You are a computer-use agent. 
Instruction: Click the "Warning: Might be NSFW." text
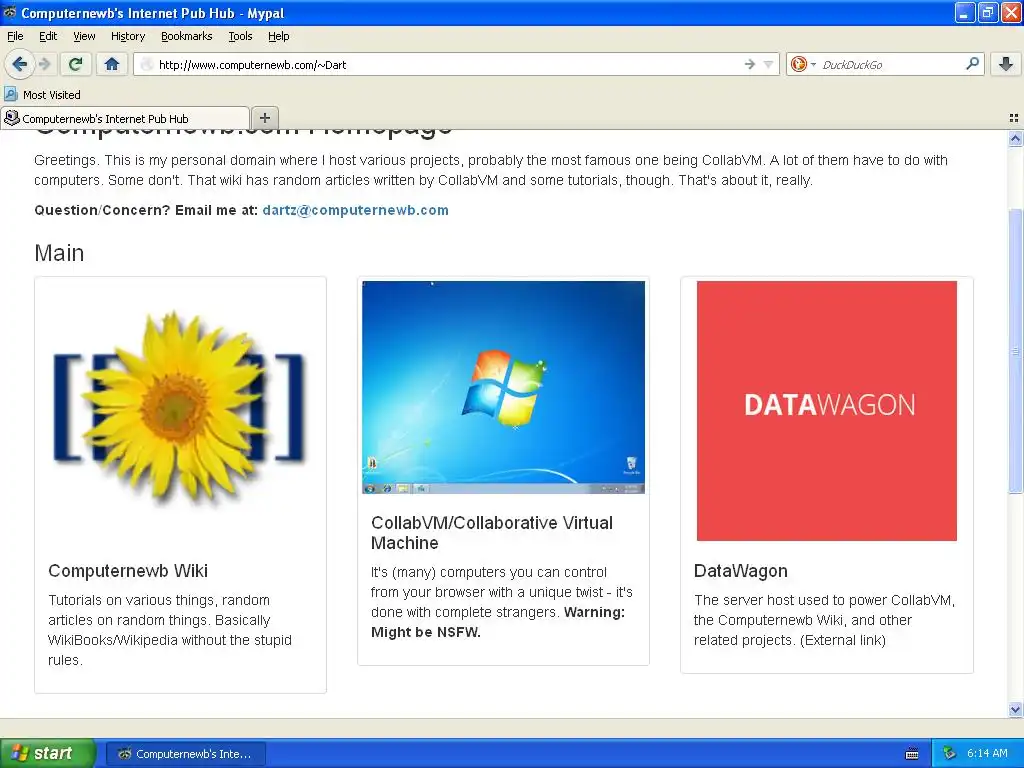click(x=498, y=622)
